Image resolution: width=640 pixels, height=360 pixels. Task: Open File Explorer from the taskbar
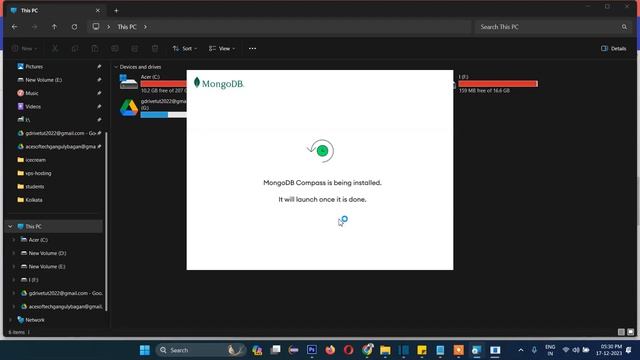[x=385, y=350]
